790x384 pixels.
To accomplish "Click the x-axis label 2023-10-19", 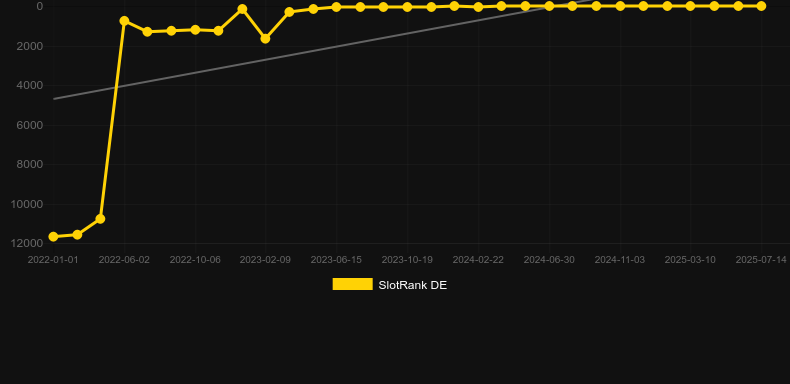I will click(x=407, y=260).
